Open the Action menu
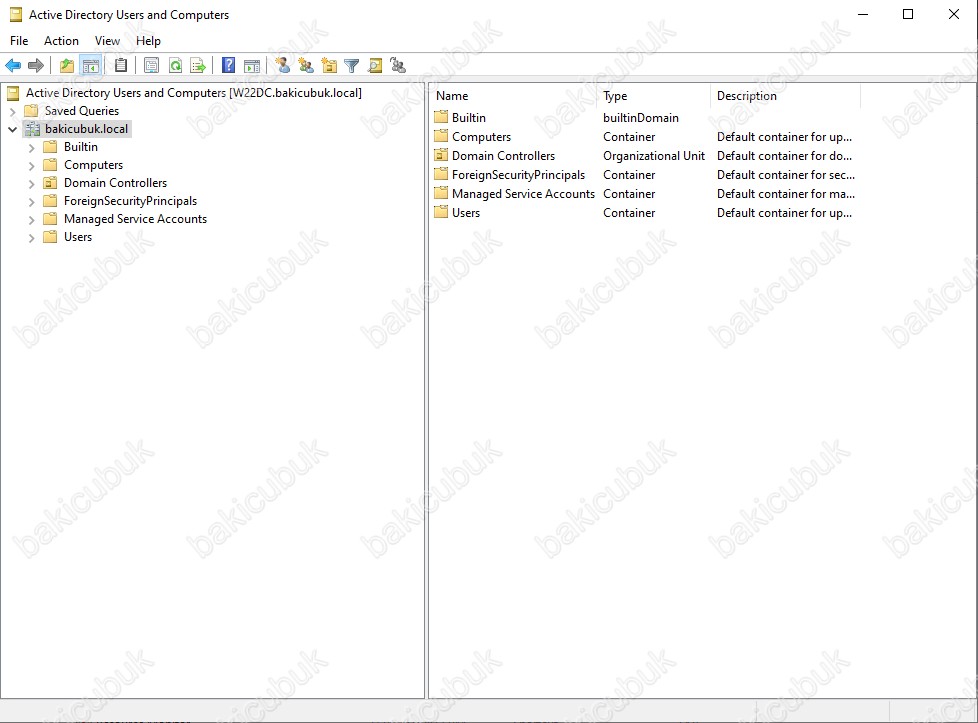978x723 pixels. (x=61, y=41)
